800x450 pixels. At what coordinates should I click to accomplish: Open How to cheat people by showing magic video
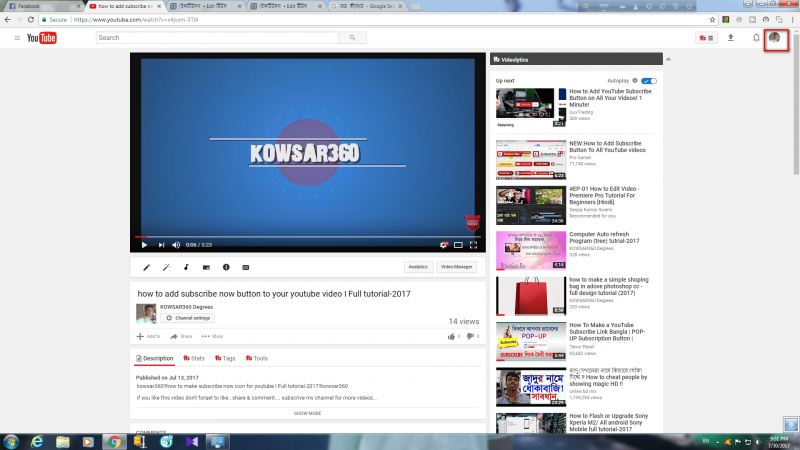608,377
